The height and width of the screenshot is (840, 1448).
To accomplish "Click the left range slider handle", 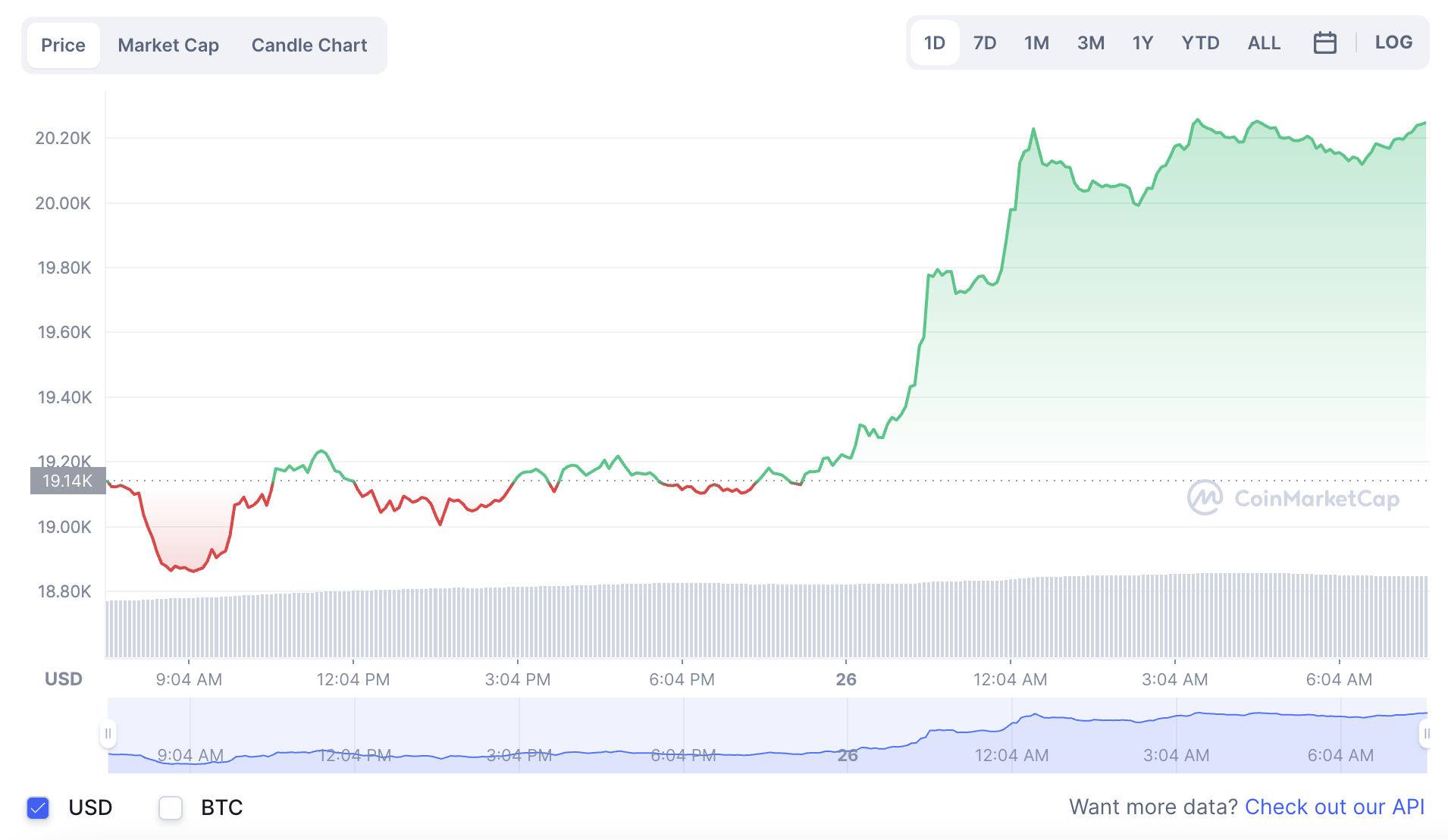I will click(x=108, y=733).
